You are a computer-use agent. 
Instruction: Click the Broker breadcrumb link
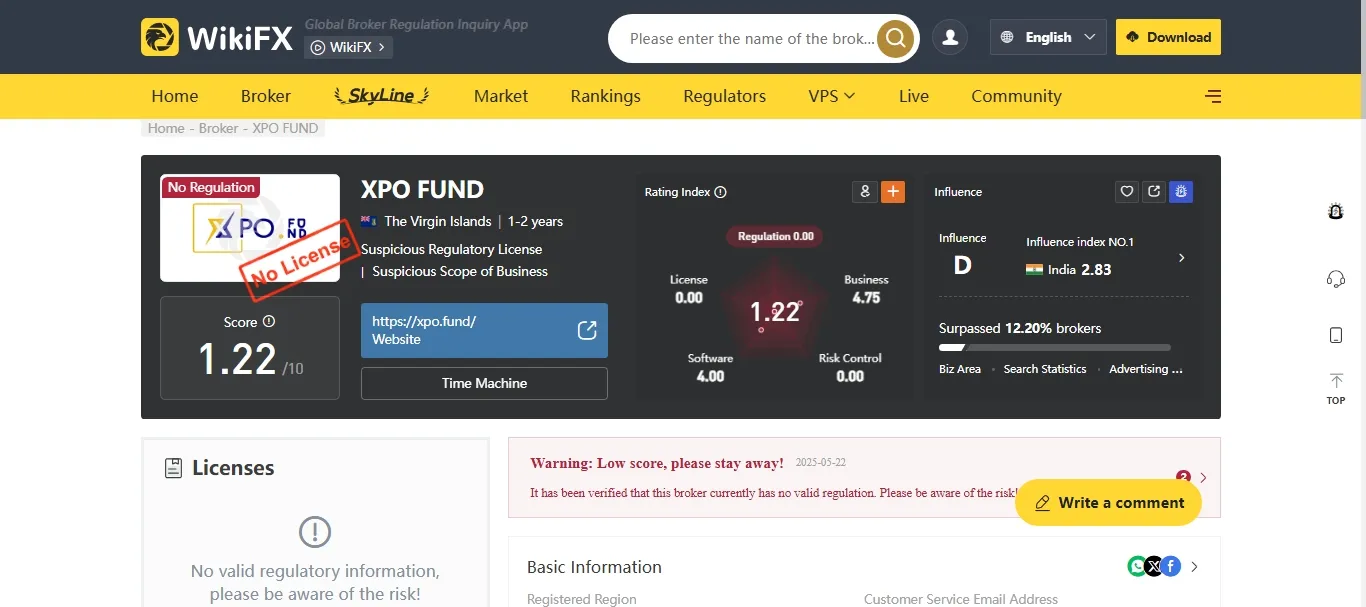(x=219, y=128)
